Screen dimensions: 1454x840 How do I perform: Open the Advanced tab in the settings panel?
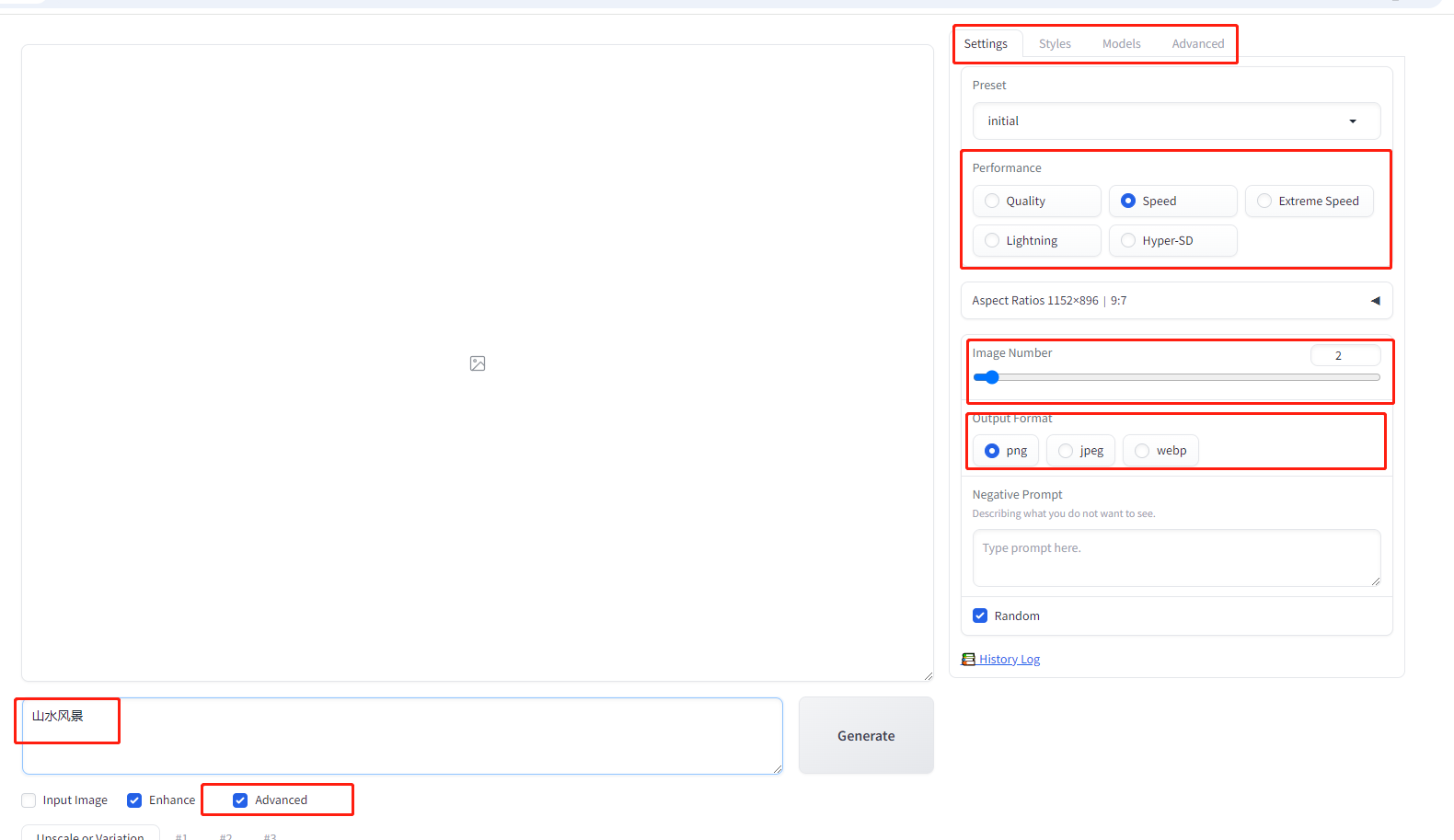pyautogui.click(x=1197, y=43)
